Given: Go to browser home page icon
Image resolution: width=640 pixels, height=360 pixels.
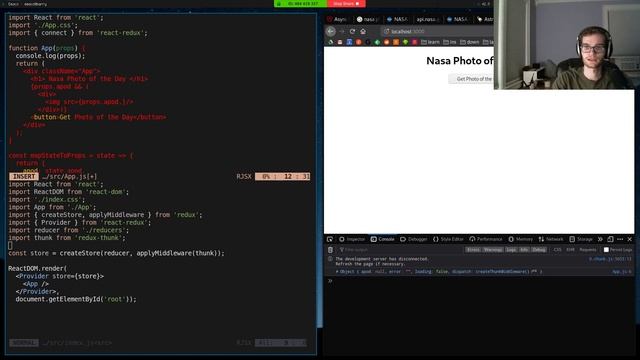Looking at the screenshot, I should (x=363, y=31).
